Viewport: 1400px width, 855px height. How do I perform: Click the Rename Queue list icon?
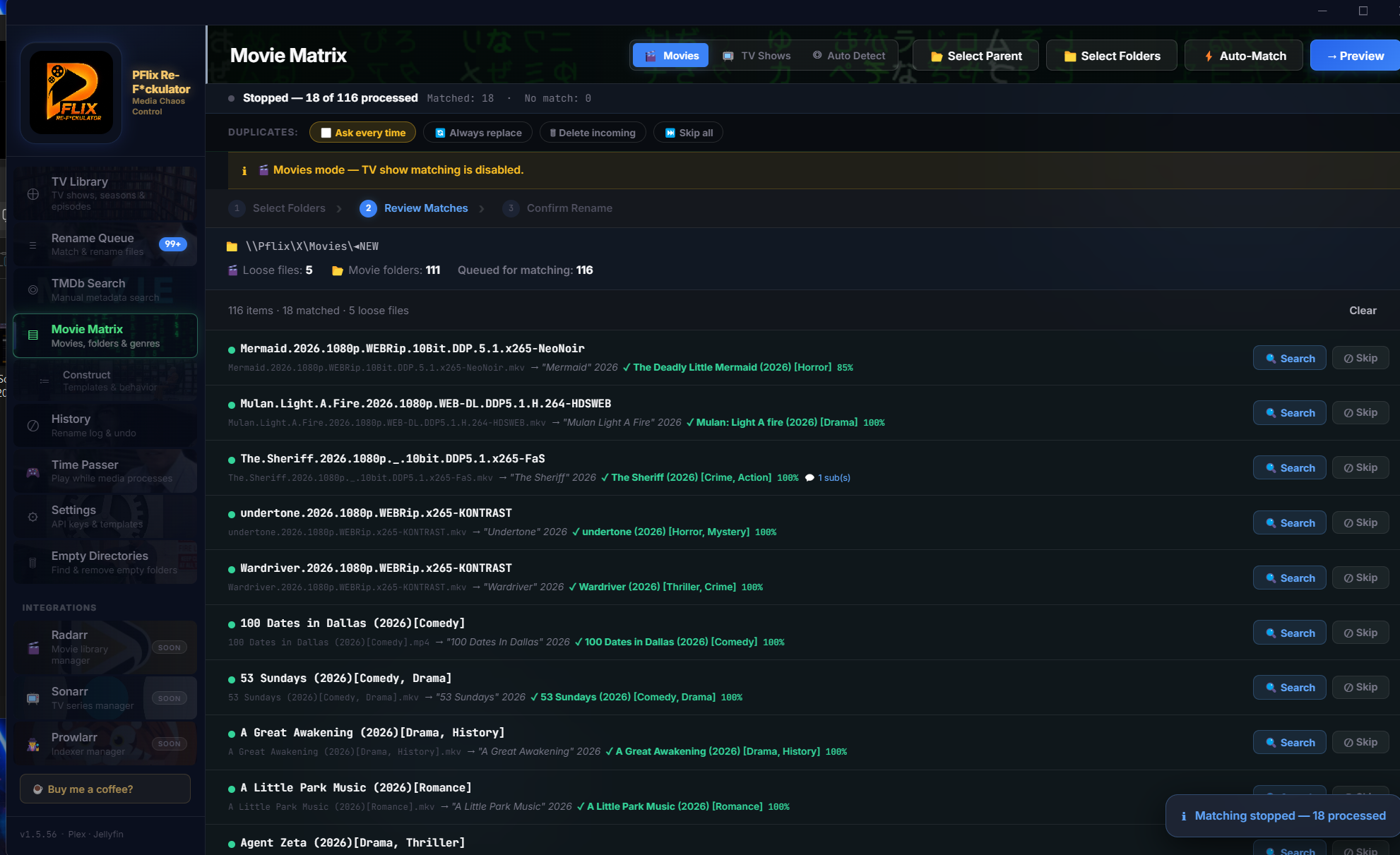33,245
